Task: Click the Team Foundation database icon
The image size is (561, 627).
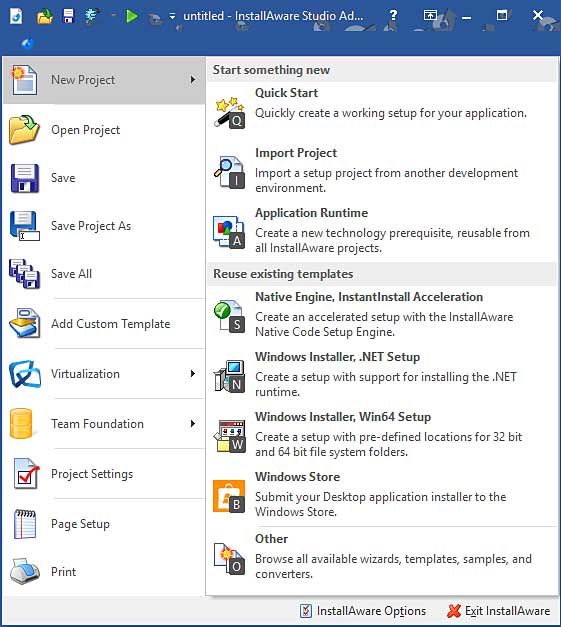Action: (x=21, y=423)
